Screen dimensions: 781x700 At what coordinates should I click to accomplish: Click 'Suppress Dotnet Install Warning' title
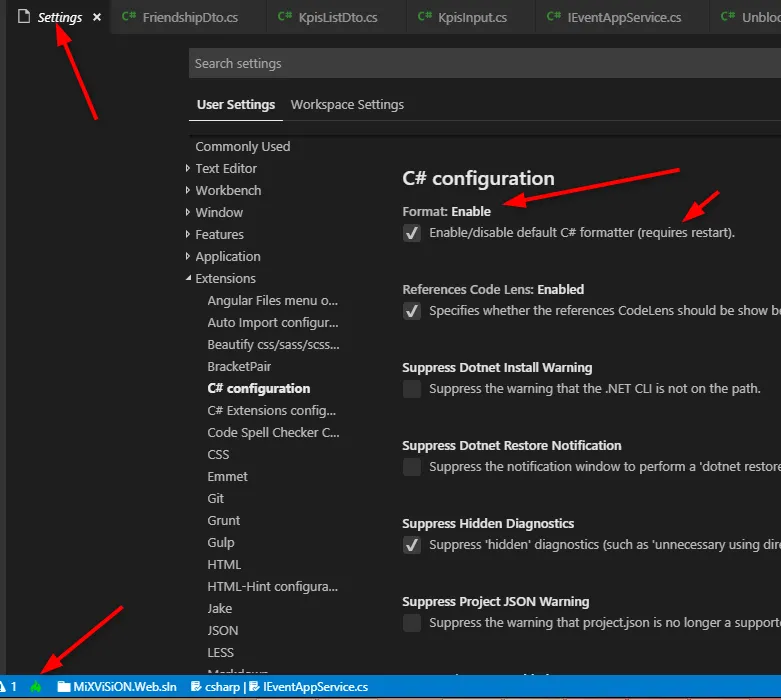[497, 368]
